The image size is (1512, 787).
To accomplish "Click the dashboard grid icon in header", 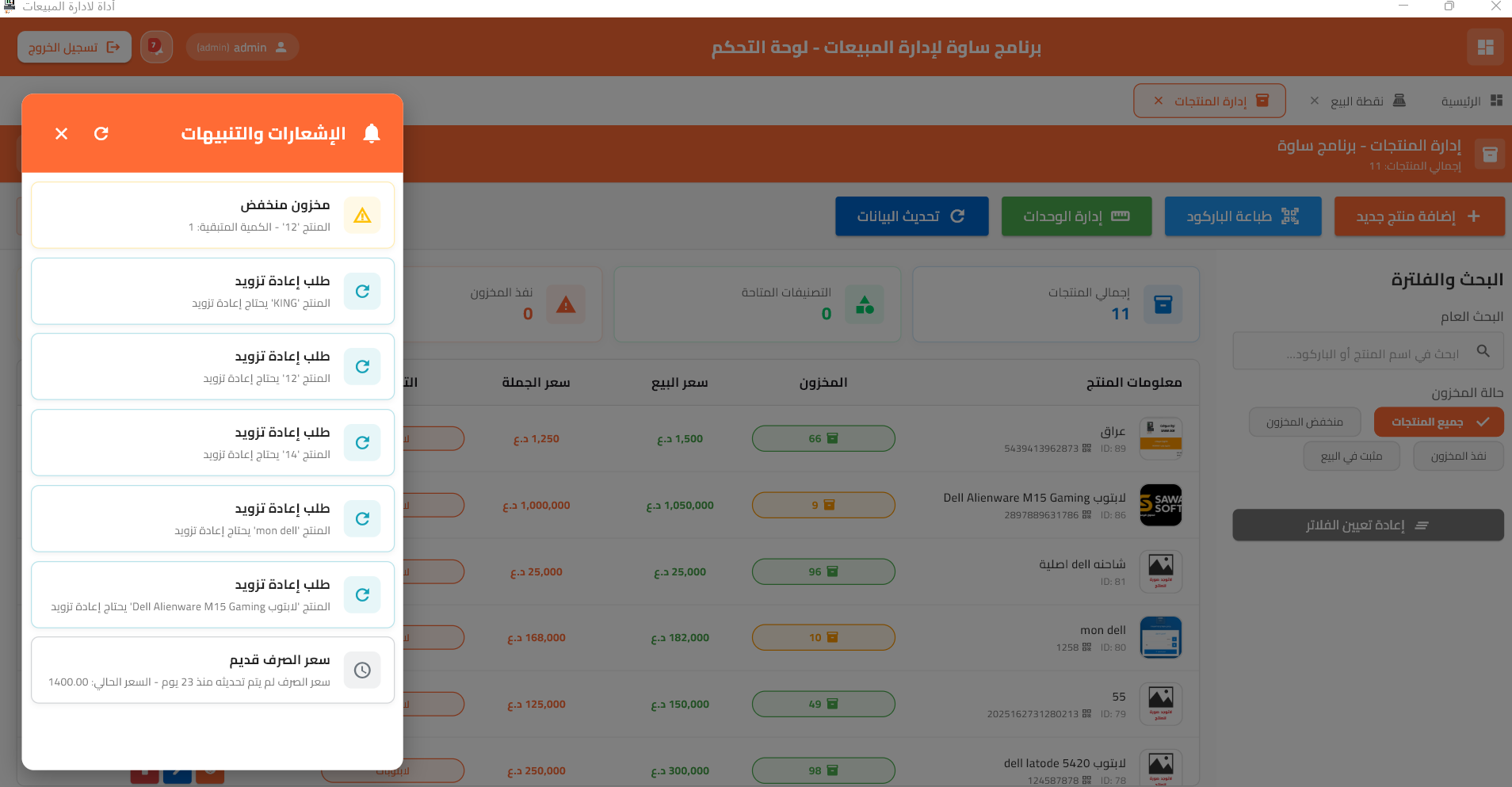I will [x=1485, y=48].
